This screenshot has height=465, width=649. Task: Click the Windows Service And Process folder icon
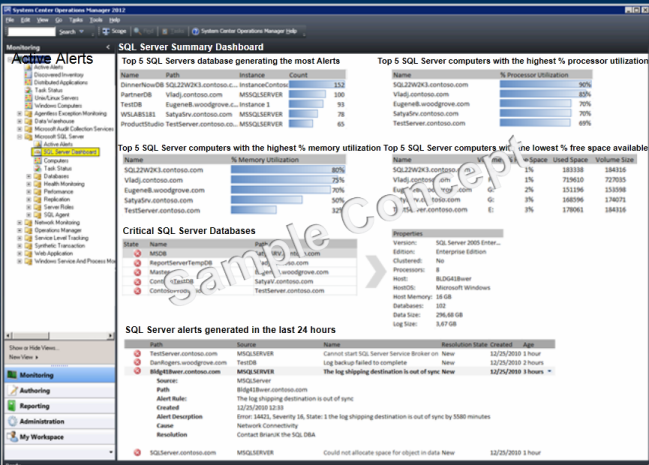pyautogui.click(x=28, y=261)
